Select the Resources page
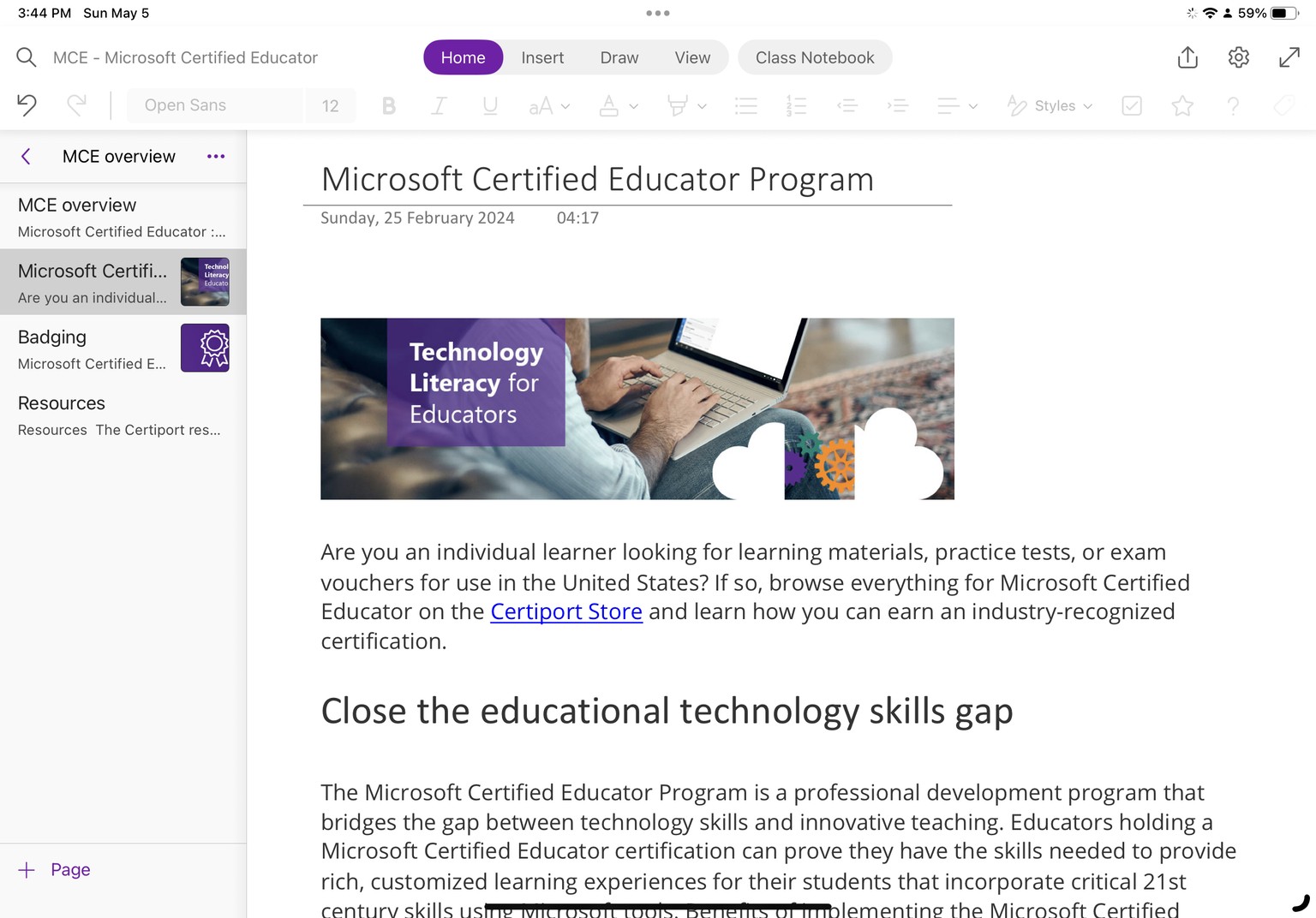Image resolution: width=1316 pixels, height=918 pixels. [x=123, y=414]
